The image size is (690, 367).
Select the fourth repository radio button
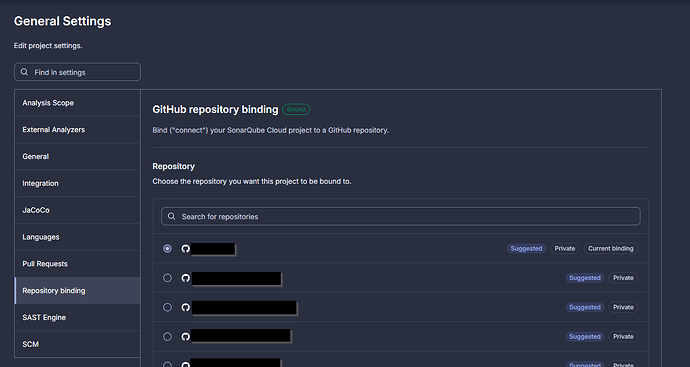[x=167, y=337]
